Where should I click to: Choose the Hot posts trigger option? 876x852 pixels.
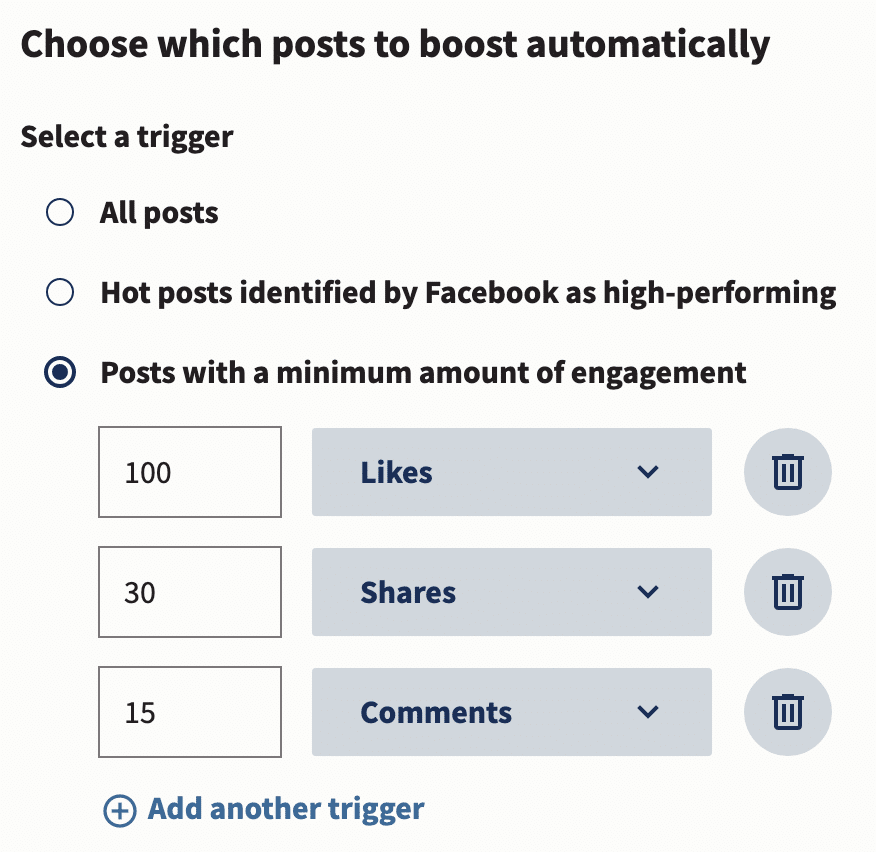(x=60, y=292)
